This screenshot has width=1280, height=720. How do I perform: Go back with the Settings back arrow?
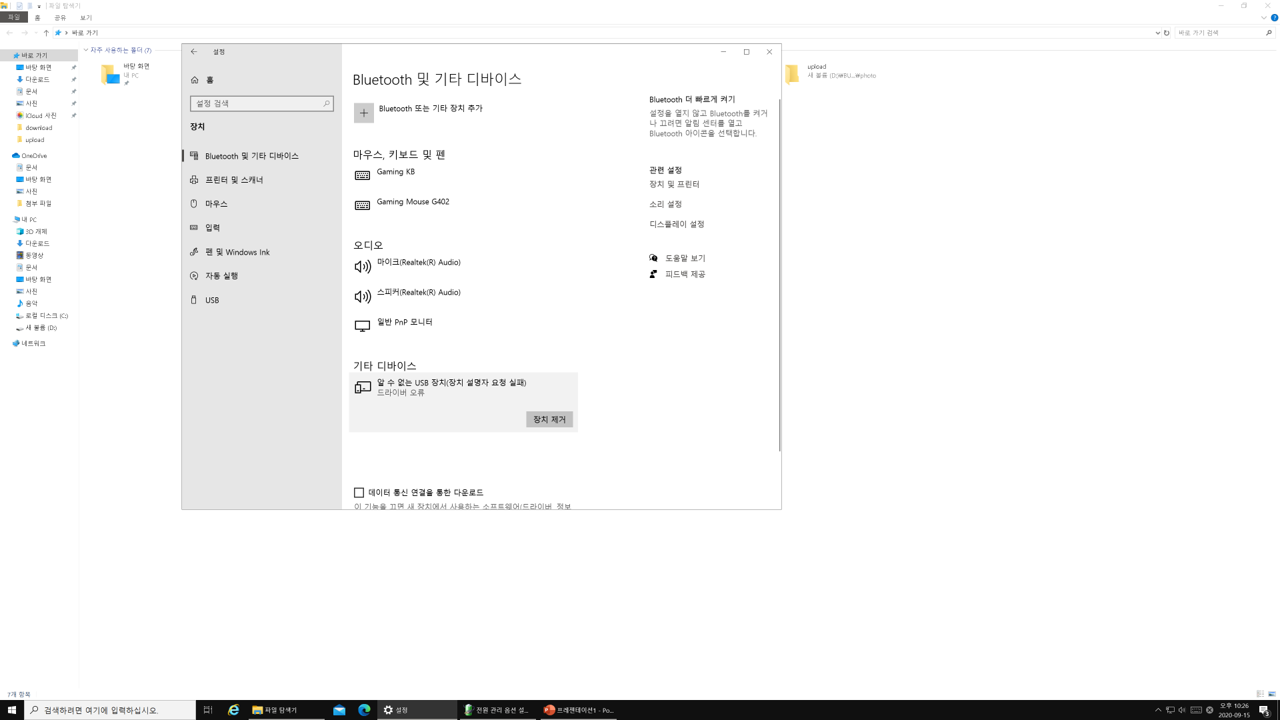coord(194,52)
